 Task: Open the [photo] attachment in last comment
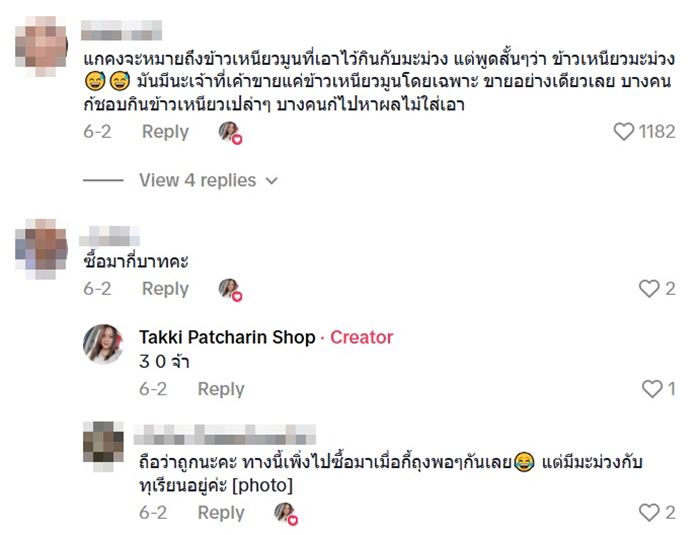(x=262, y=485)
